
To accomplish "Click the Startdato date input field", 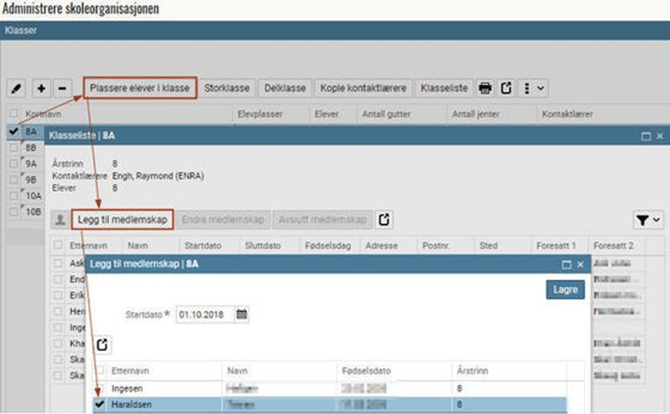I will 204,314.
